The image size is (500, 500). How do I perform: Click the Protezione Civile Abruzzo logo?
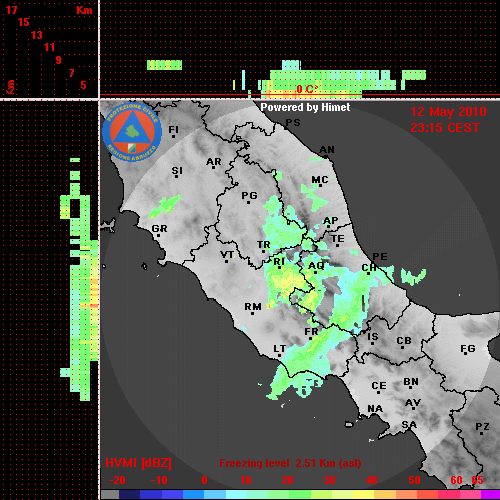click(132, 132)
